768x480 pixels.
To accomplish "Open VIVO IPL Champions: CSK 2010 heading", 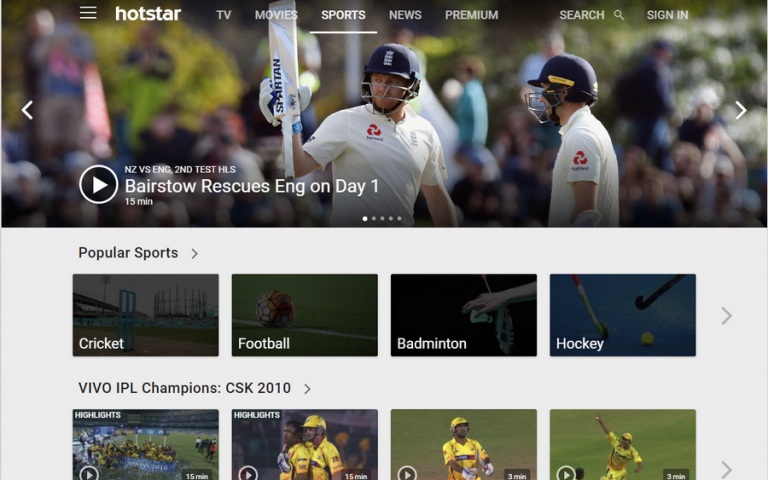I will pos(185,388).
